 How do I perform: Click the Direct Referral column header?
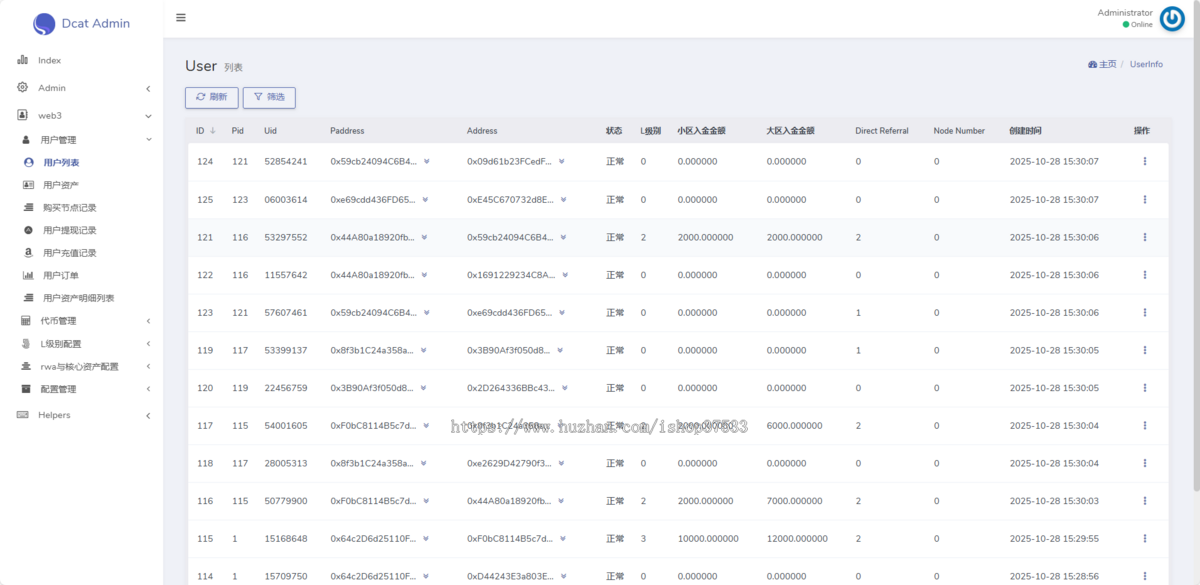(882, 131)
